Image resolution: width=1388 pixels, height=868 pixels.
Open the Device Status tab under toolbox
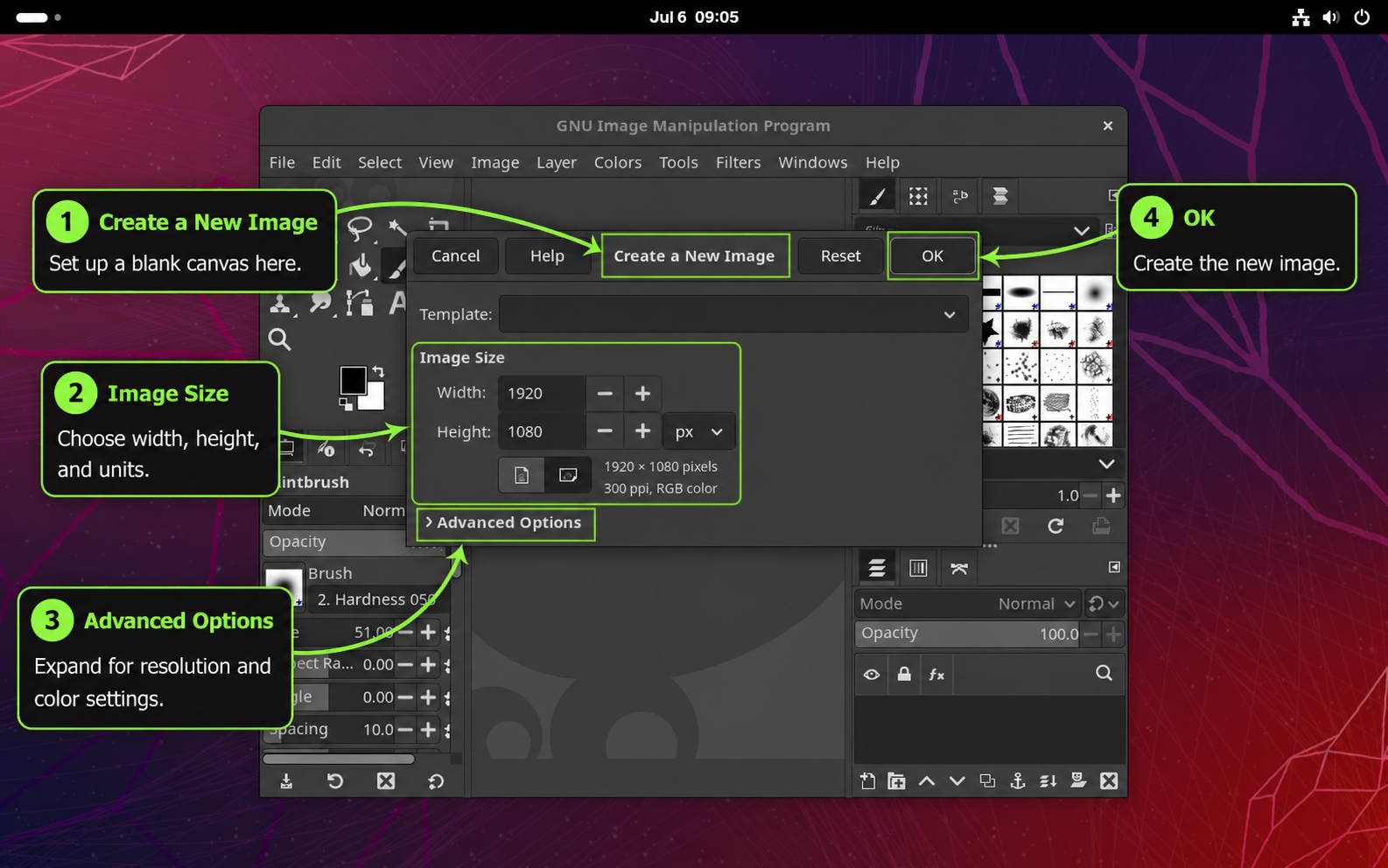coord(326,450)
